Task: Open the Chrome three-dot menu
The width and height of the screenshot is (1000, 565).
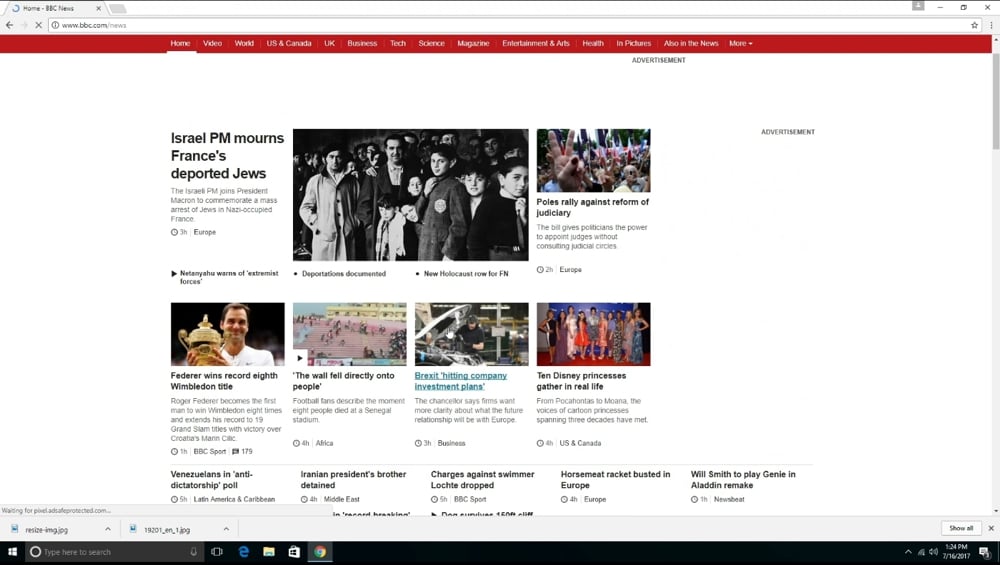Action: click(991, 25)
